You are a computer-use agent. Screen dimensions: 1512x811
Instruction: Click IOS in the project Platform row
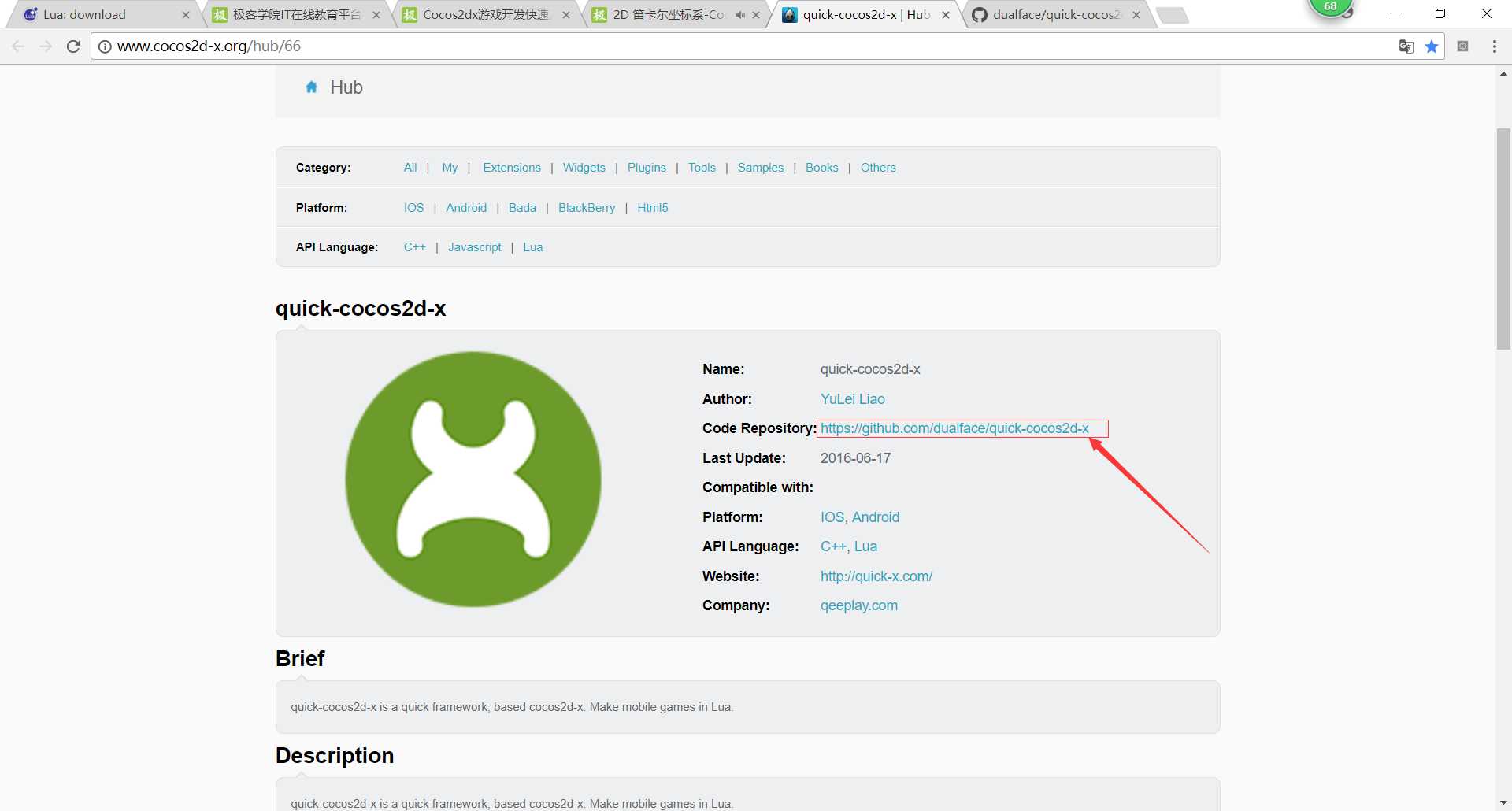[x=832, y=517]
